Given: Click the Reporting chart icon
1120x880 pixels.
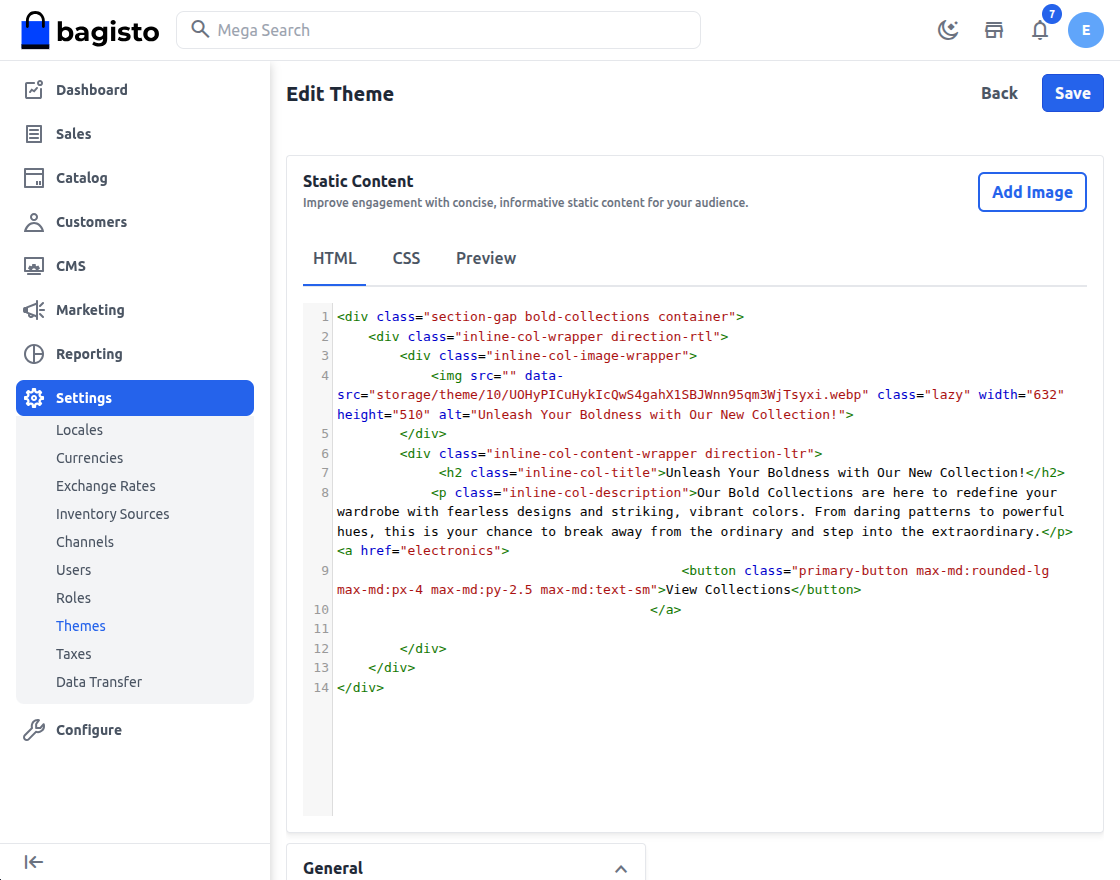Looking at the screenshot, I should point(34,354).
